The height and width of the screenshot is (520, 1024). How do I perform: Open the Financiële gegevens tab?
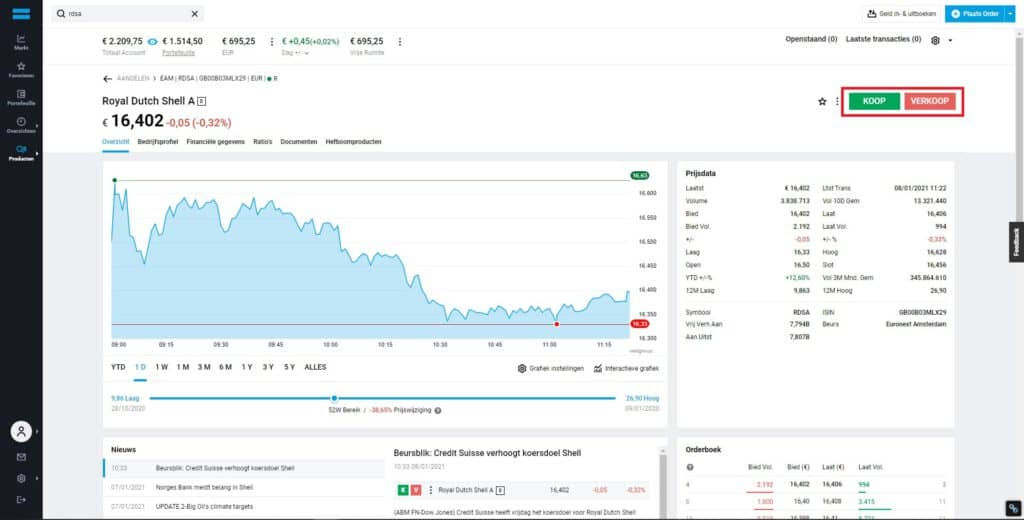point(216,142)
